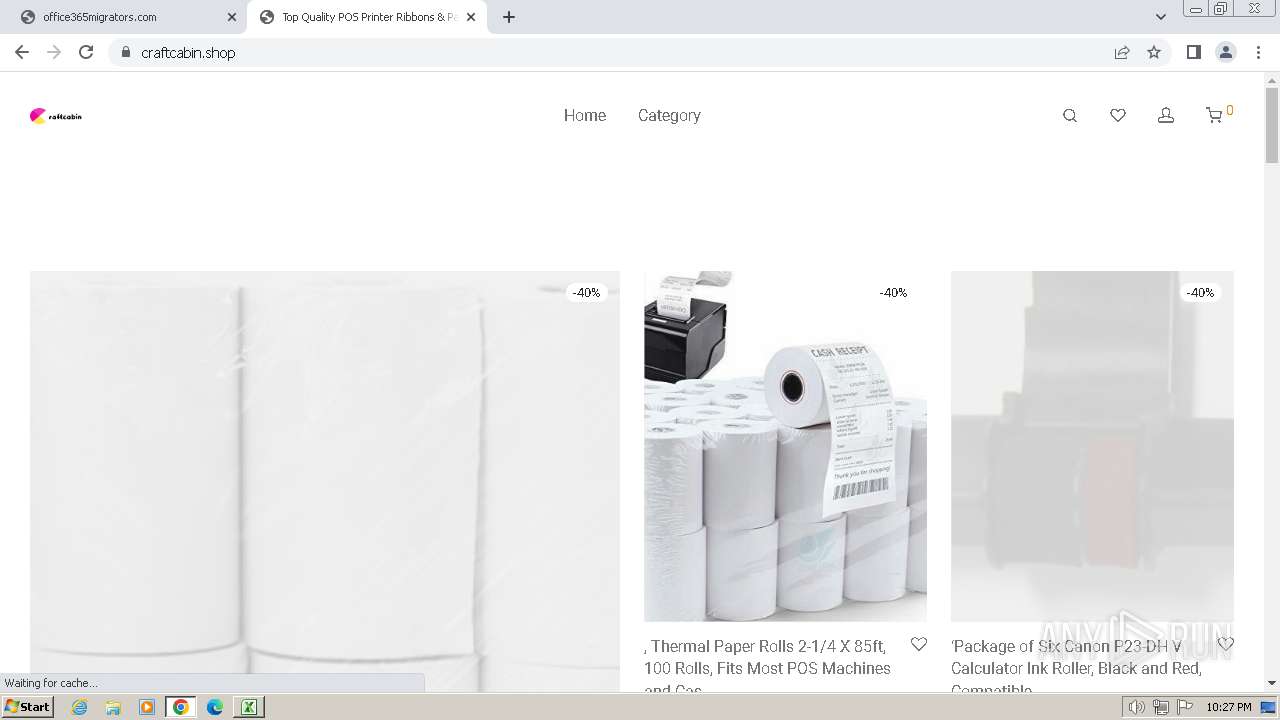Add Thermal Paper Rolls to wishlist

point(919,645)
